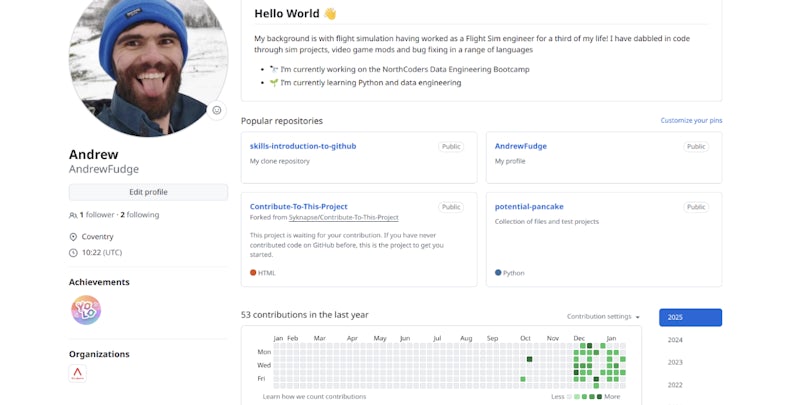The width and height of the screenshot is (800, 405).
Task: Open Learn how we count contributions
Action: [x=314, y=397]
